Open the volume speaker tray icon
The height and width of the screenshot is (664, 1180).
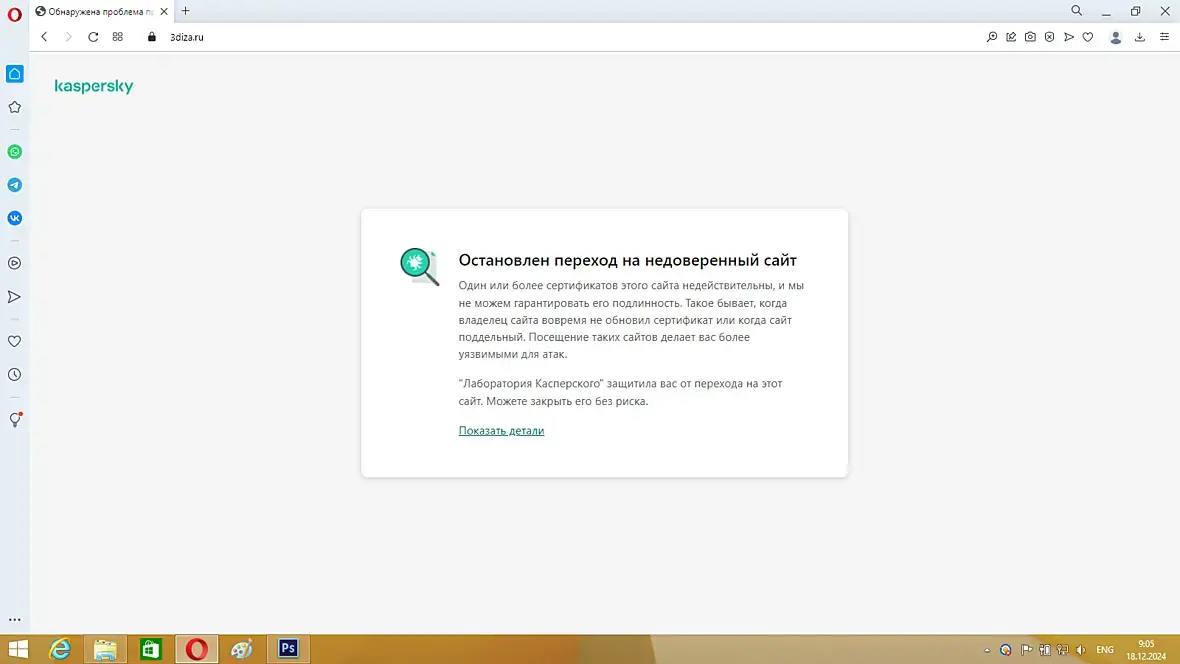[x=1081, y=650]
